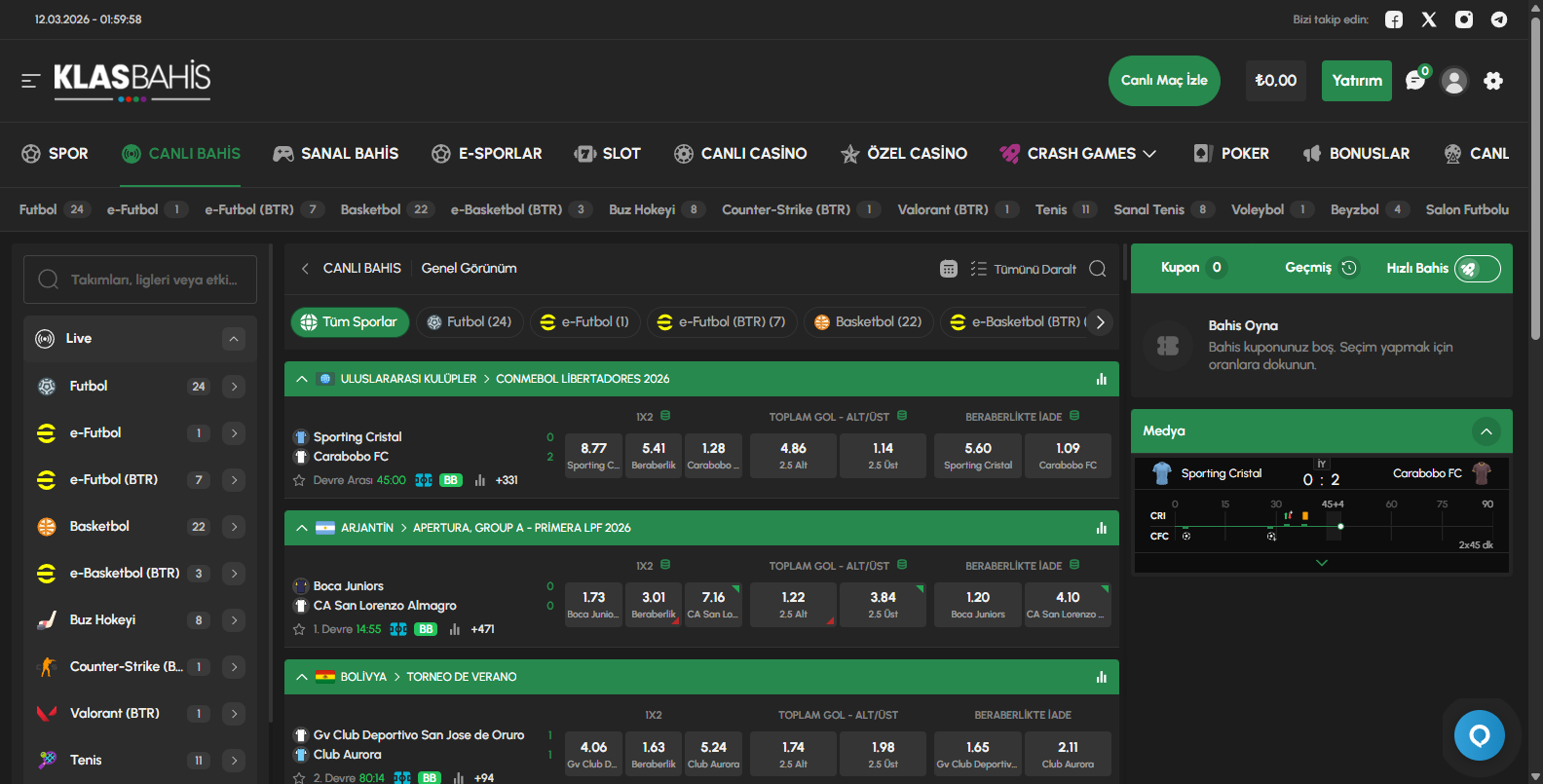Click the Canlı Maç İzle button
Image resolution: width=1543 pixels, height=784 pixels.
(x=1164, y=81)
